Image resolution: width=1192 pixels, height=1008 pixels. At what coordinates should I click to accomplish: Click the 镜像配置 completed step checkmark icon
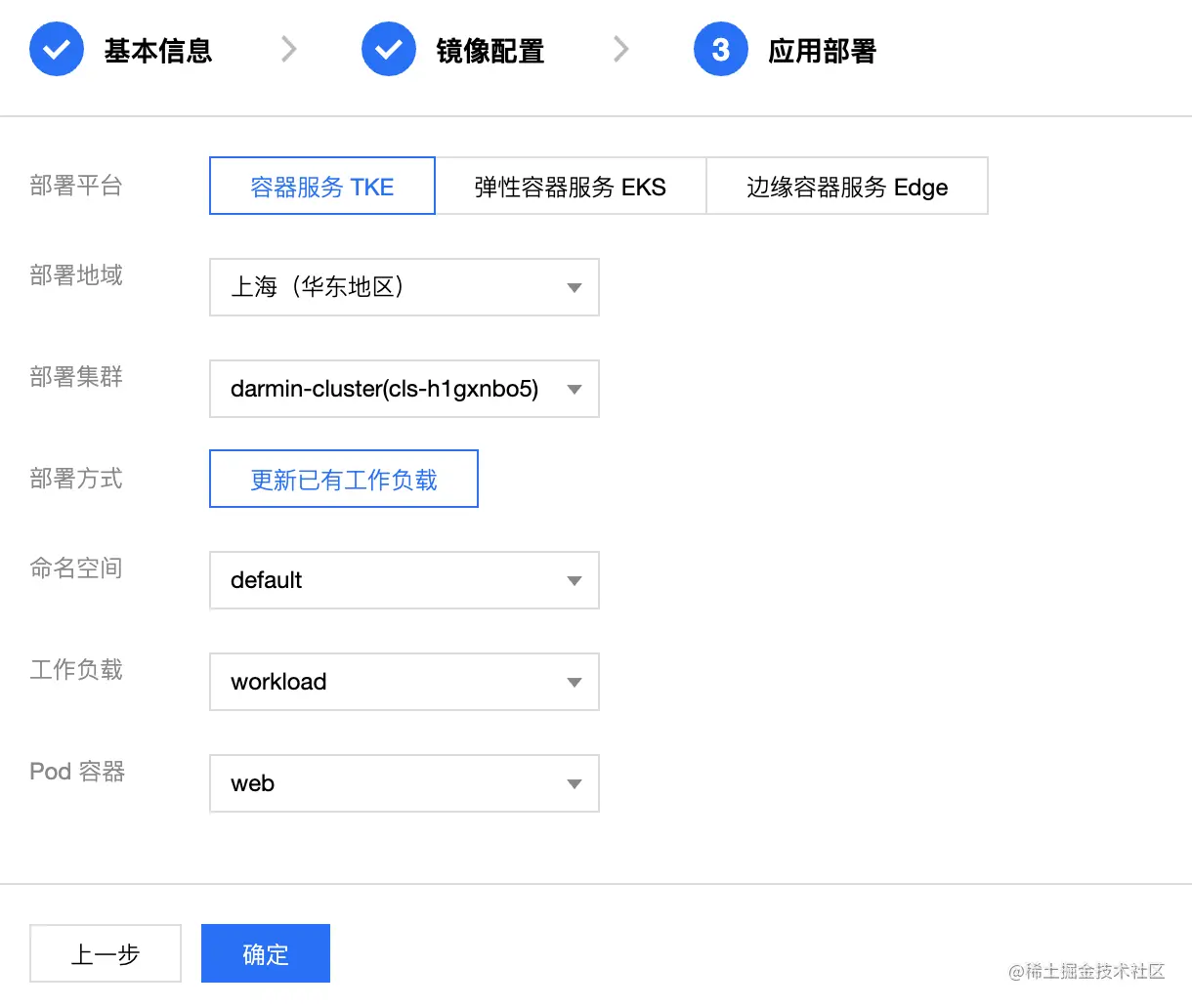[x=389, y=50]
